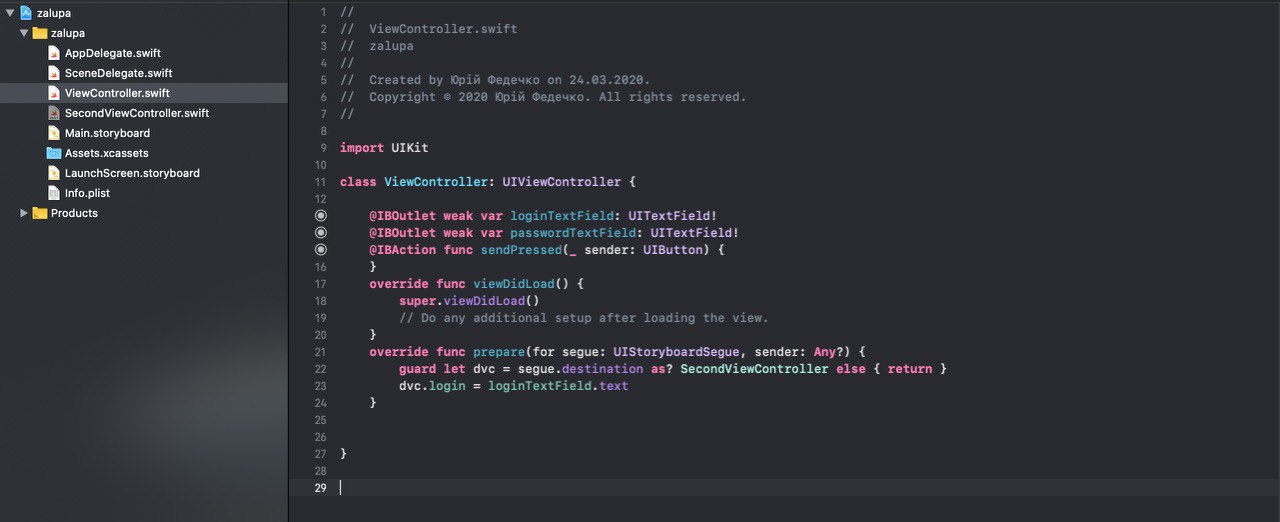1280x522 pixels.
Task: Click the word UIKit in the import line
Action: click(410, 148)
